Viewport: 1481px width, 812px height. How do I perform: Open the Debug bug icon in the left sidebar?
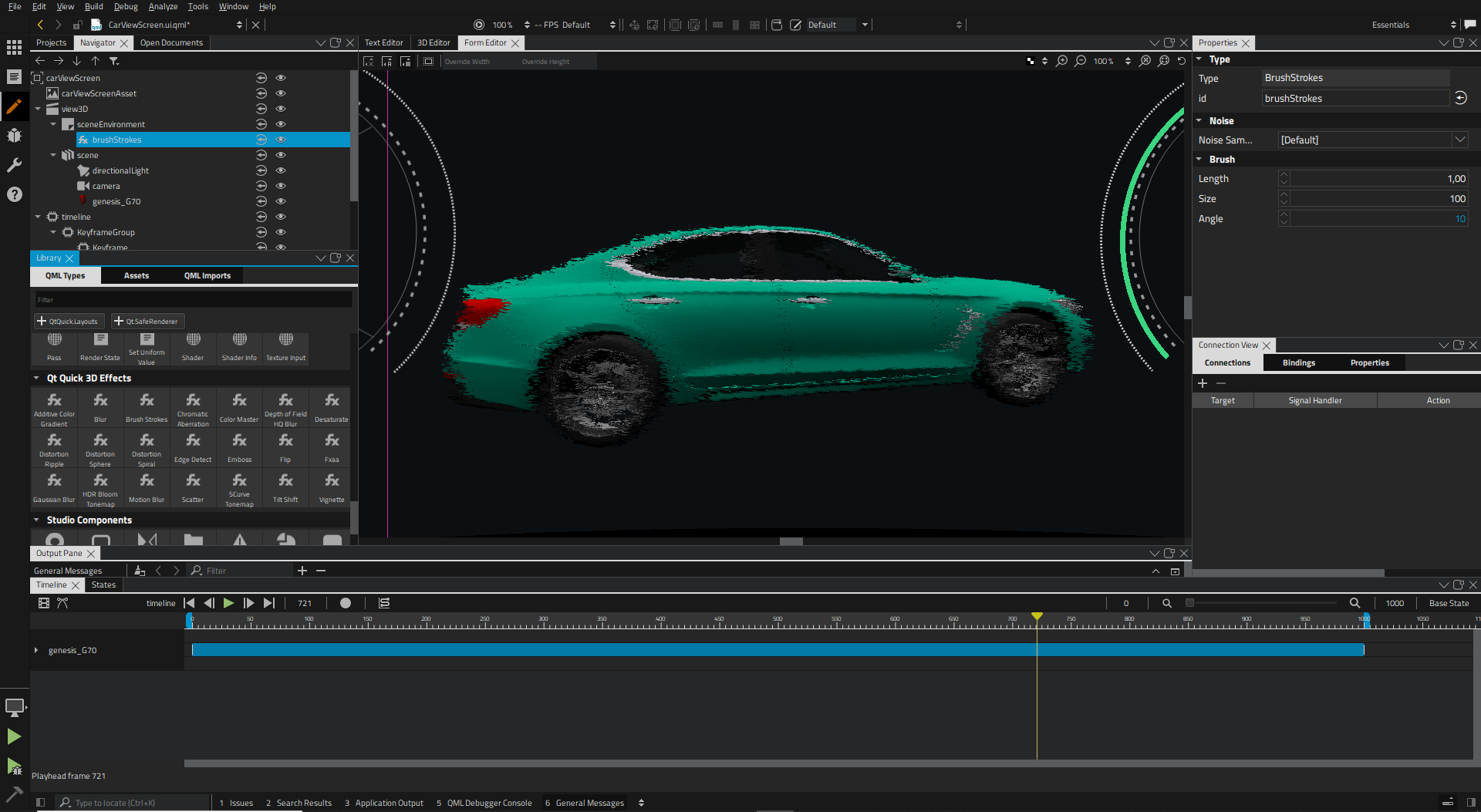(14, 135)
